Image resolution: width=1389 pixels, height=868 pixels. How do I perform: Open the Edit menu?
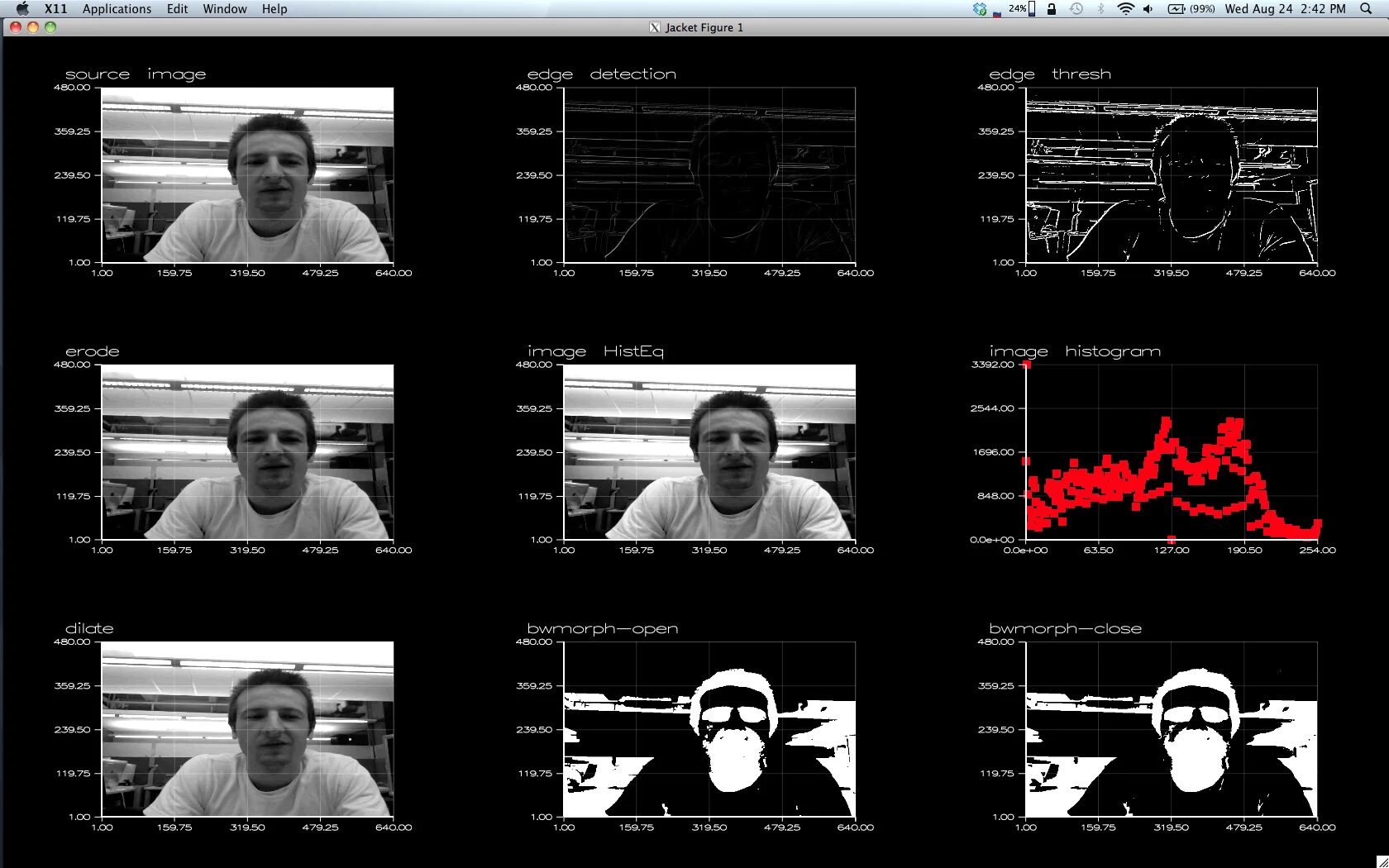pyautogui.click(x=177, y=9)
